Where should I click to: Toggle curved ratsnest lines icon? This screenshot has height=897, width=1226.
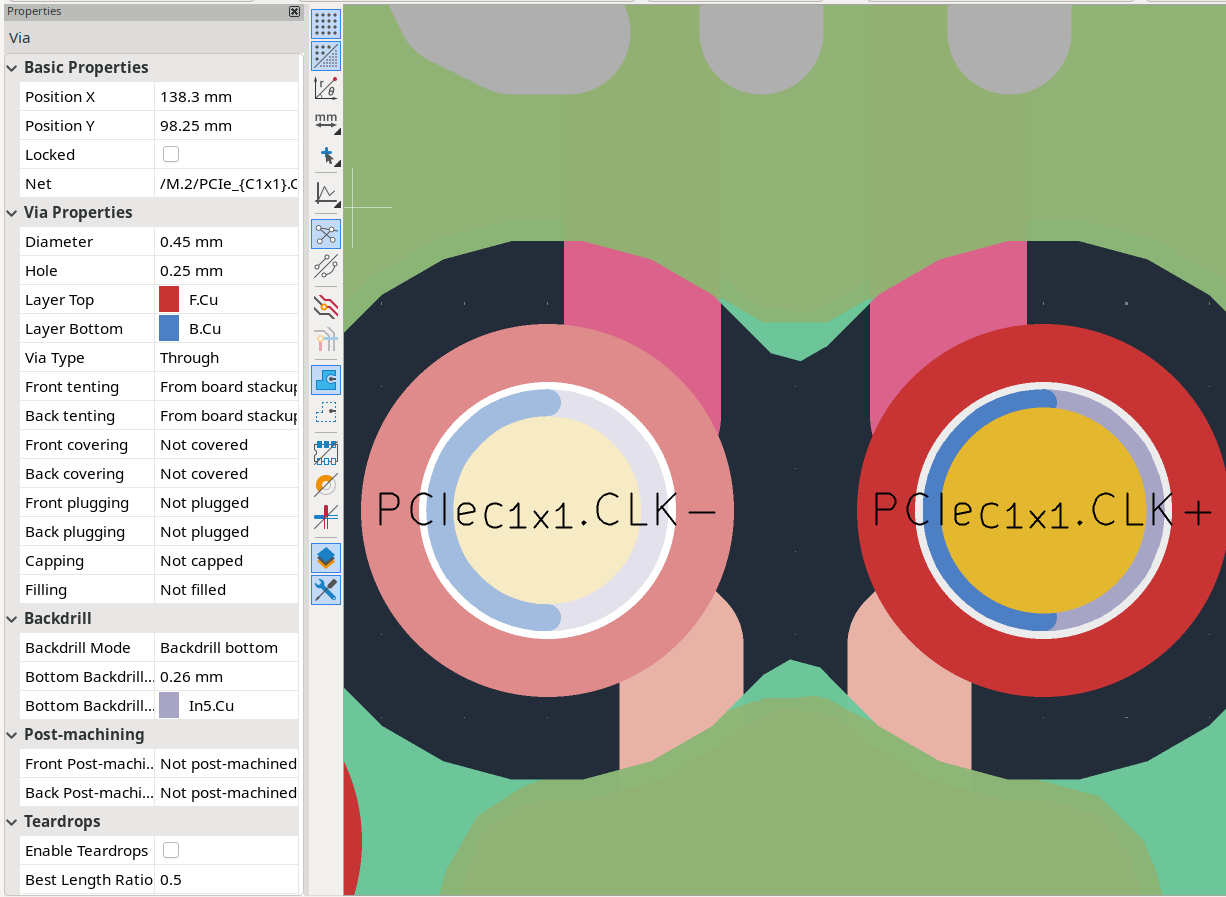pyautogui.click(x=326, y=266)
